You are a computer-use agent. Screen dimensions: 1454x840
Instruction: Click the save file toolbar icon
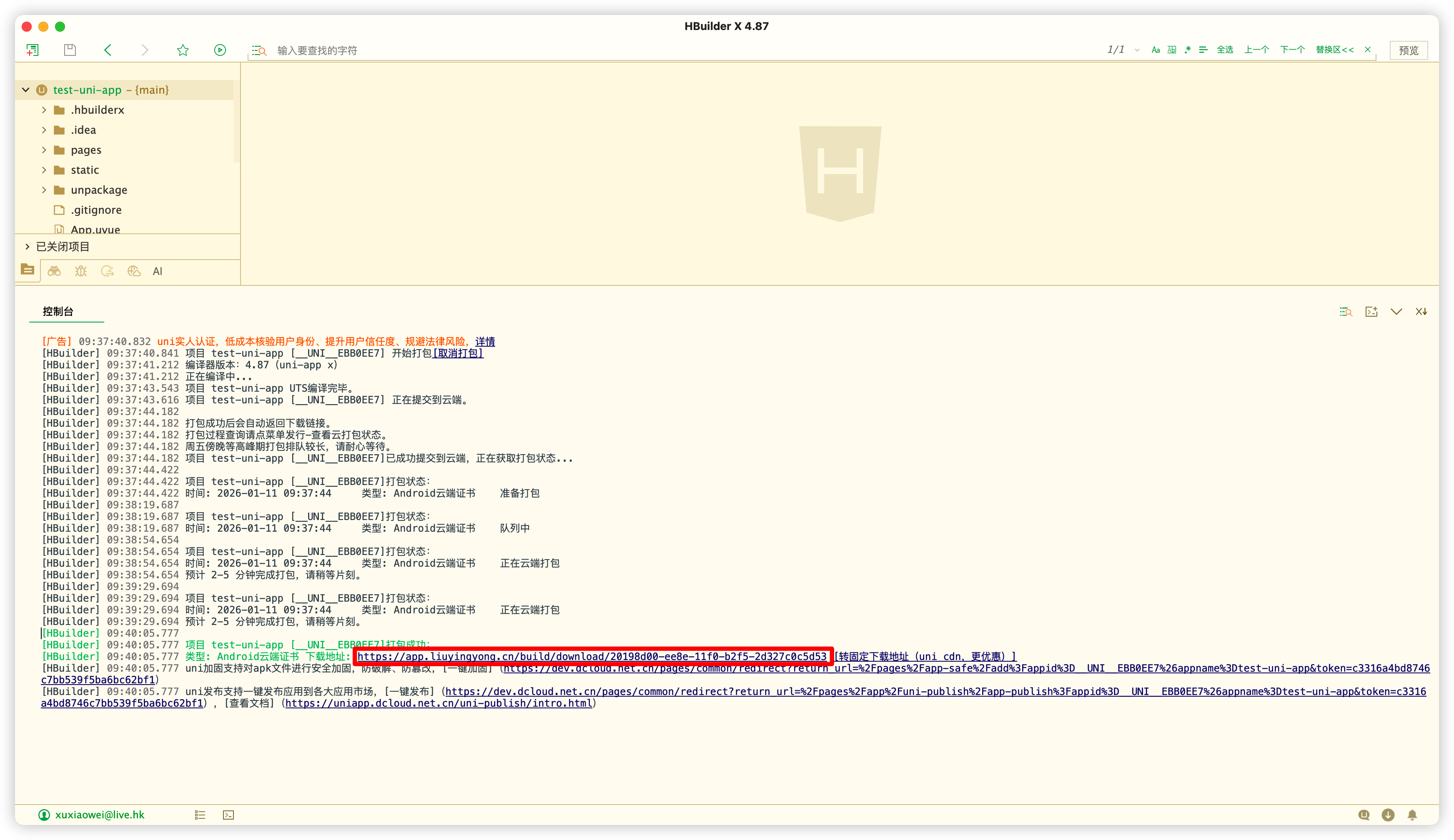(70, 50)
